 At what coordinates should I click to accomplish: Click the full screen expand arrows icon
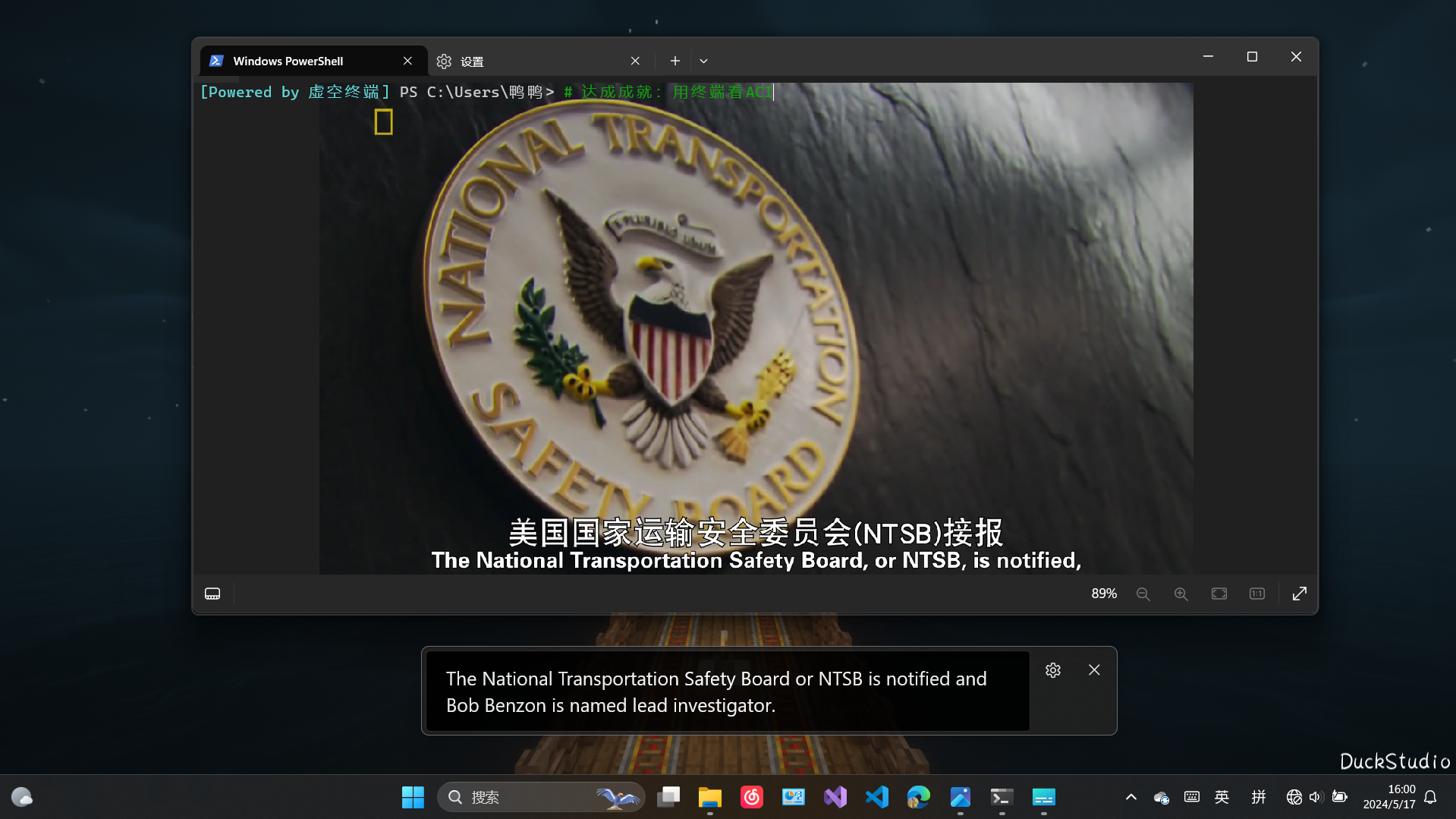point(1299,594)
